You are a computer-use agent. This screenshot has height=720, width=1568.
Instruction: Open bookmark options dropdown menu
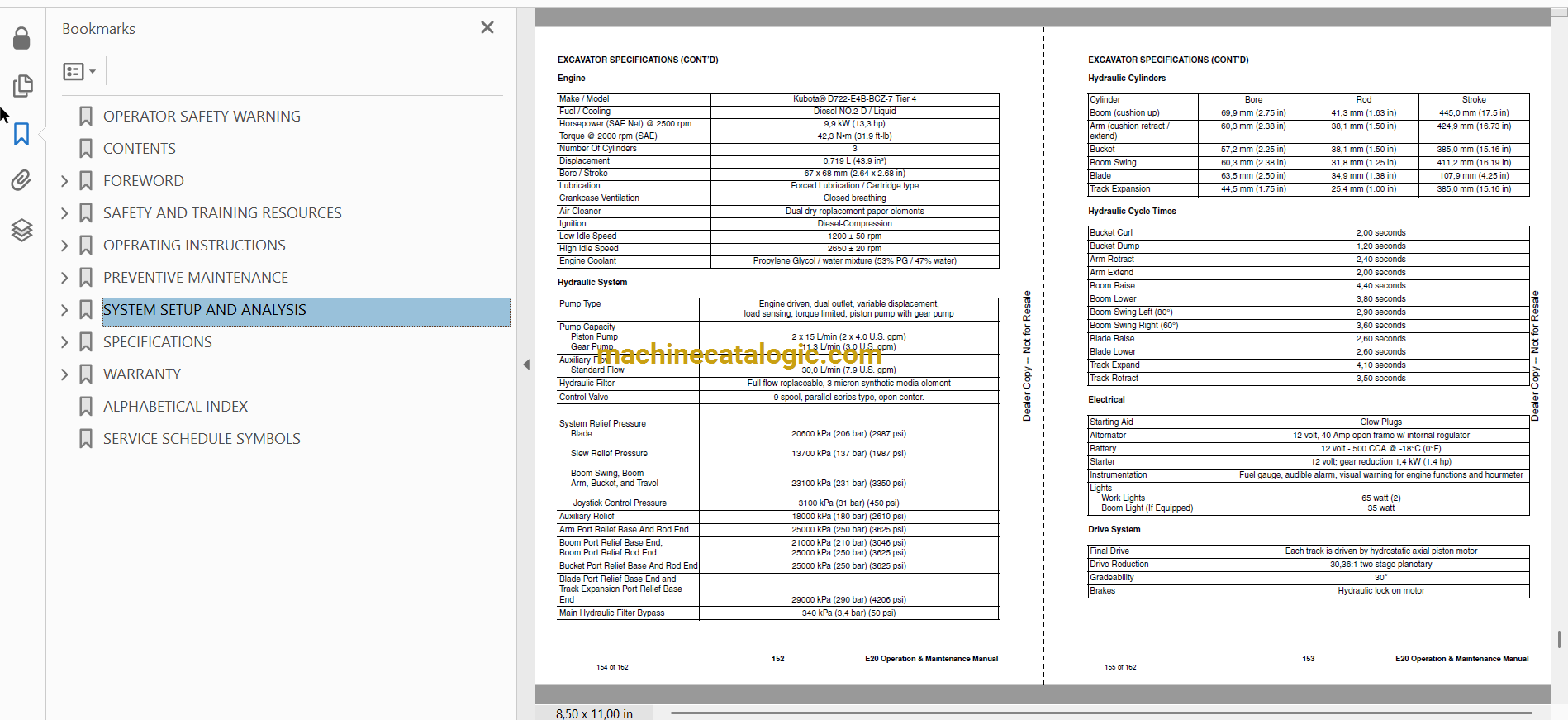(x=80, y=72)
